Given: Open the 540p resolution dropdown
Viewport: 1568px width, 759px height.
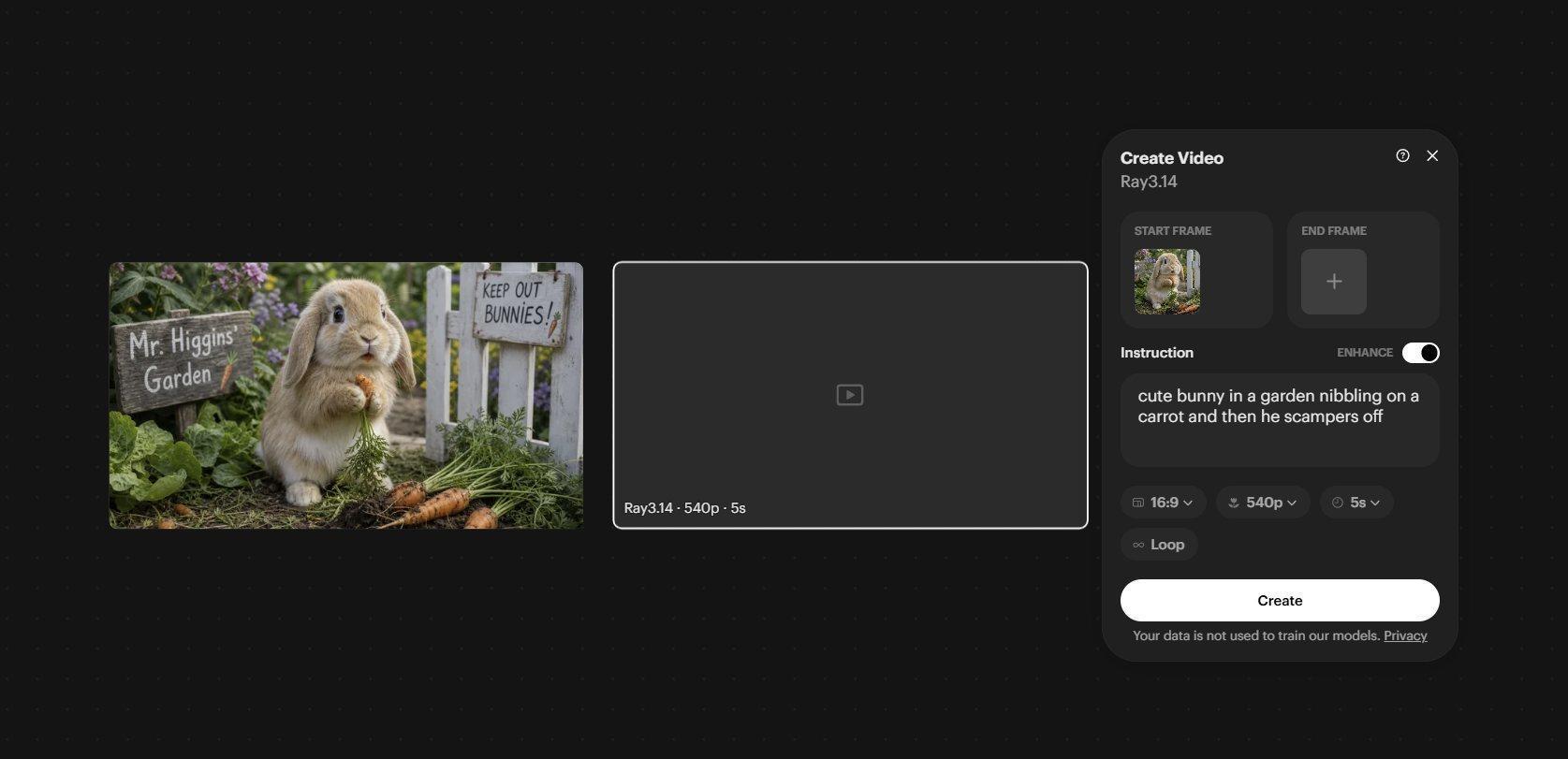Looking at the screenshot, I should point(1263,503).
